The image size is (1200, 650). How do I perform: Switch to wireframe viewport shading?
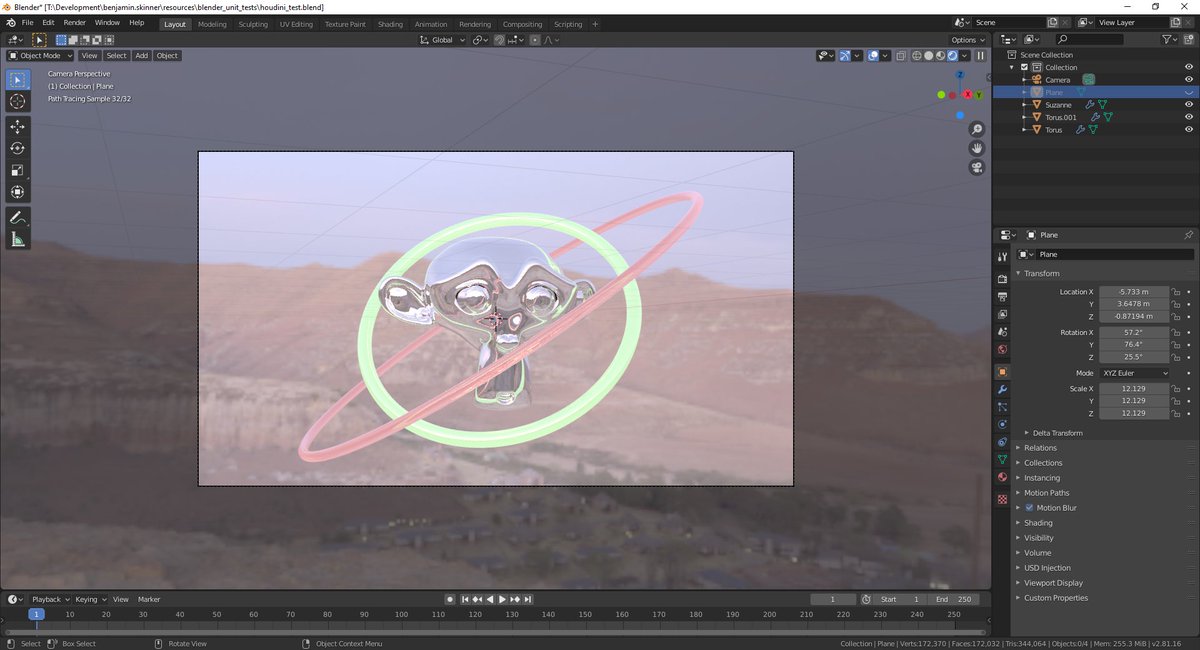(917, 56)
